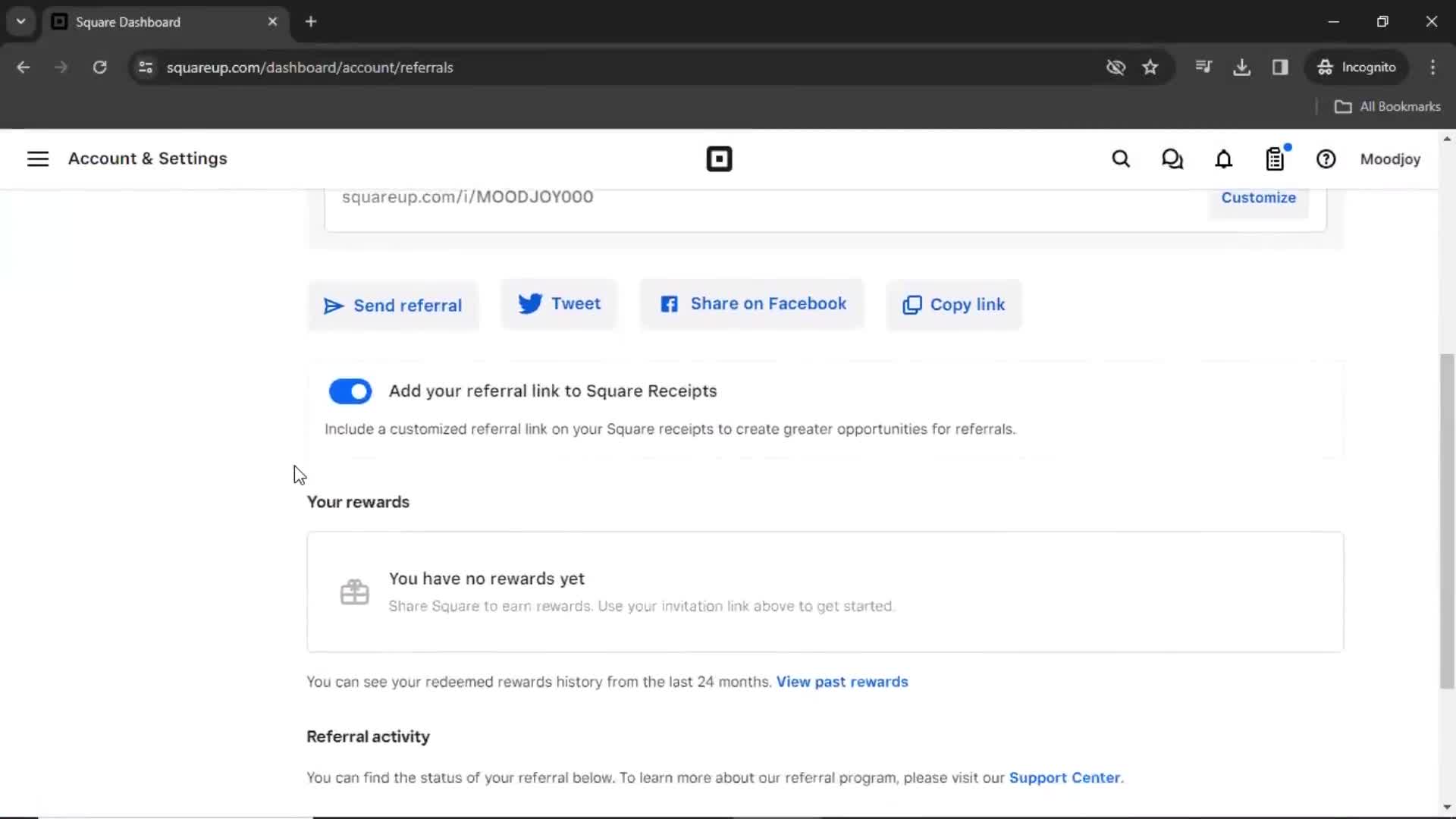Bookmark this page with star icon
Image resolution: width=1456 pixels, height=819 pixels.
(x=1150, y=67)
